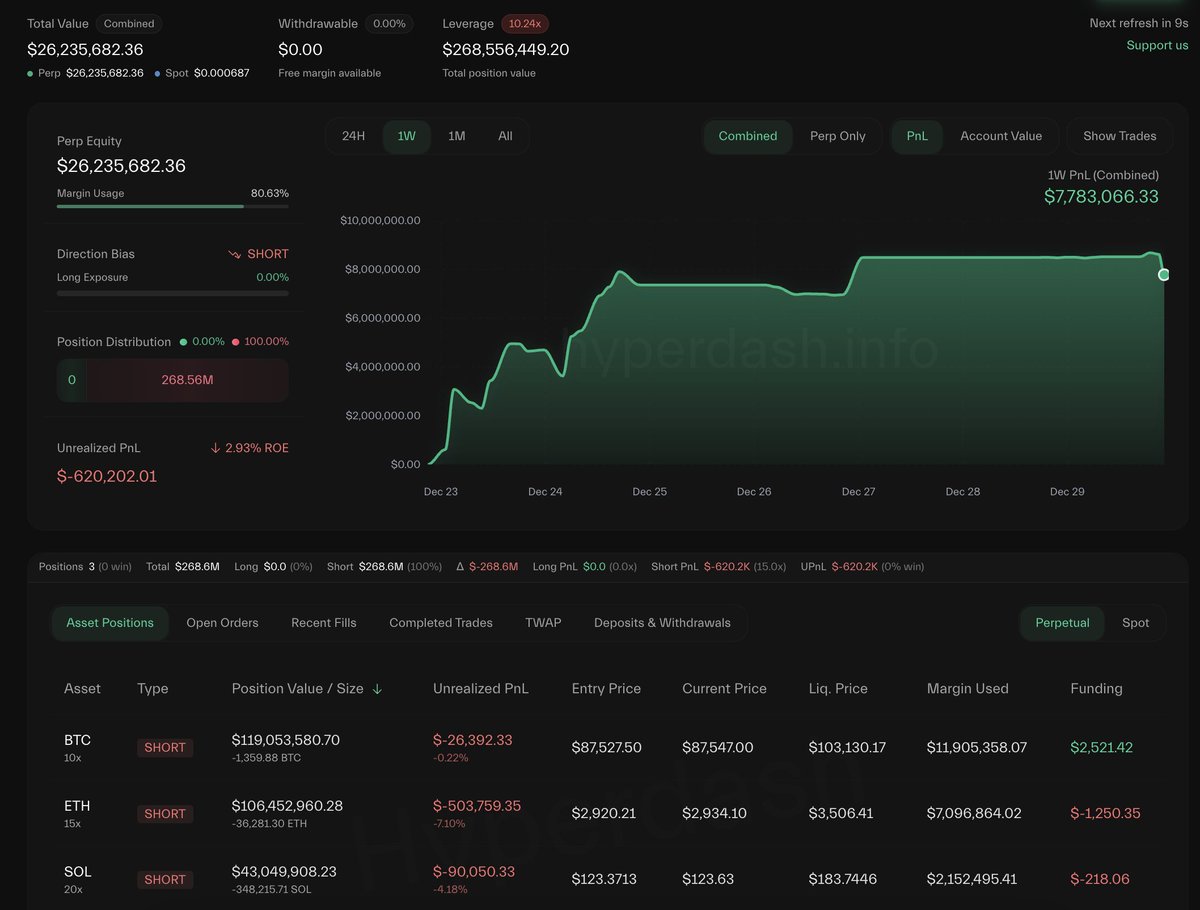Image resolution: width=1200 pixels, height=910 pixels.
Task: Select the 1M time range
Action: [456, 136]
